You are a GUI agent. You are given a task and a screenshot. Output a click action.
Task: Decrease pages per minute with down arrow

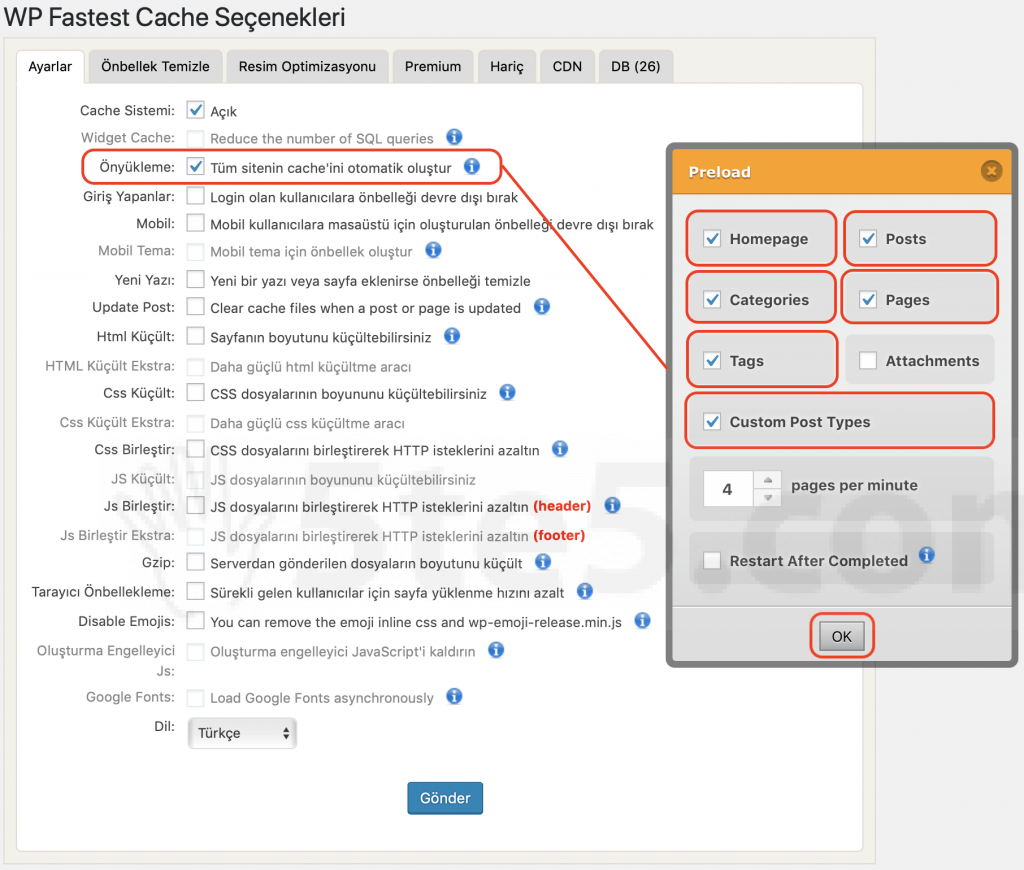767,497
